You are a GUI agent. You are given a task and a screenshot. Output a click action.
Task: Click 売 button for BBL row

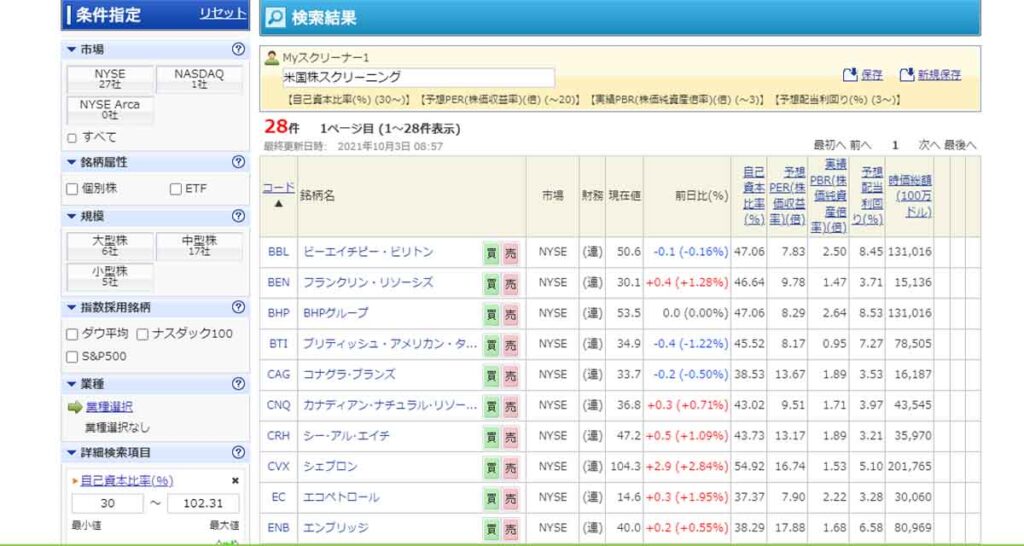tap(510, 253)
